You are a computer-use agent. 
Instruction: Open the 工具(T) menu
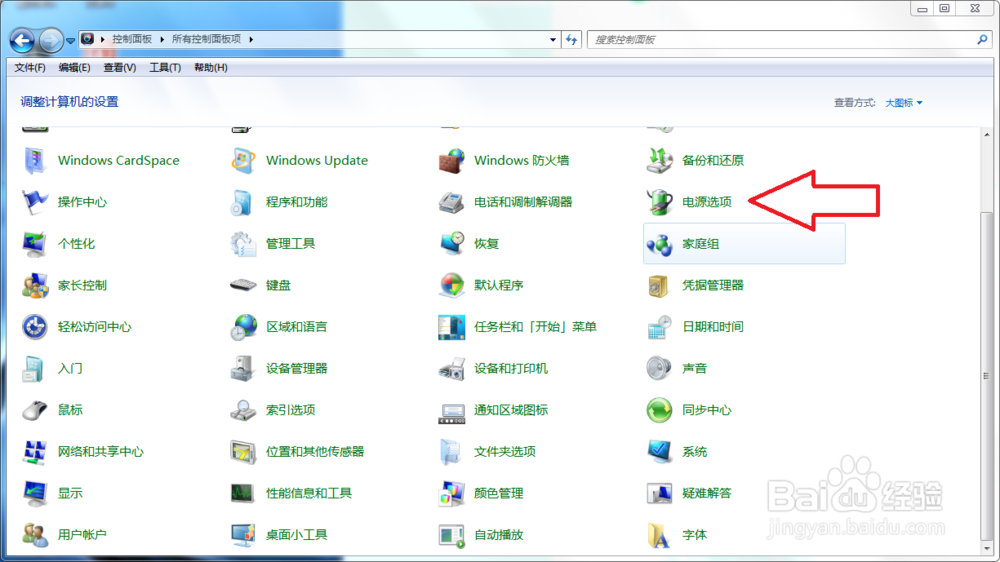[165, 68]
